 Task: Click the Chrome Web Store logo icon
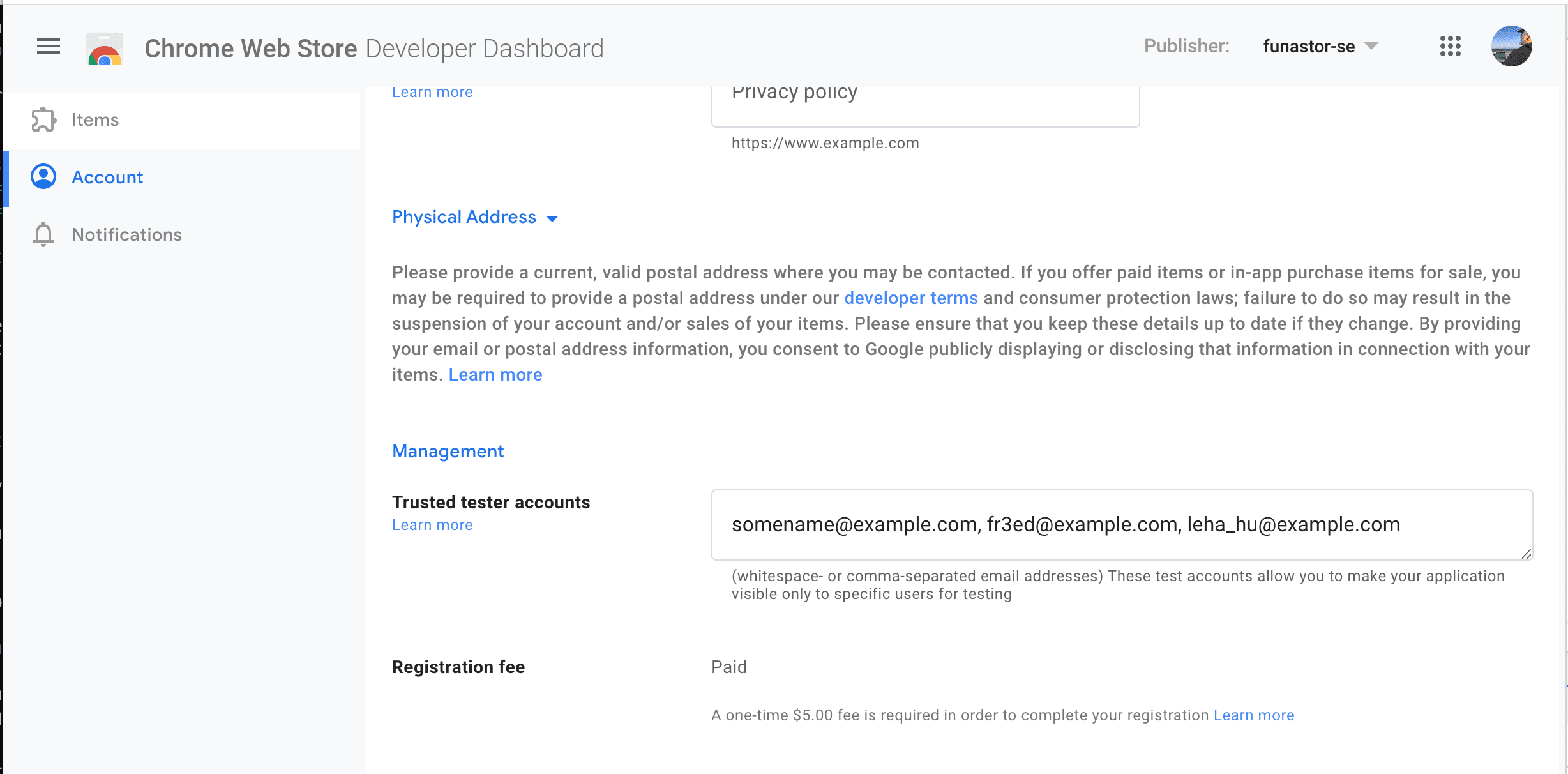104,47
